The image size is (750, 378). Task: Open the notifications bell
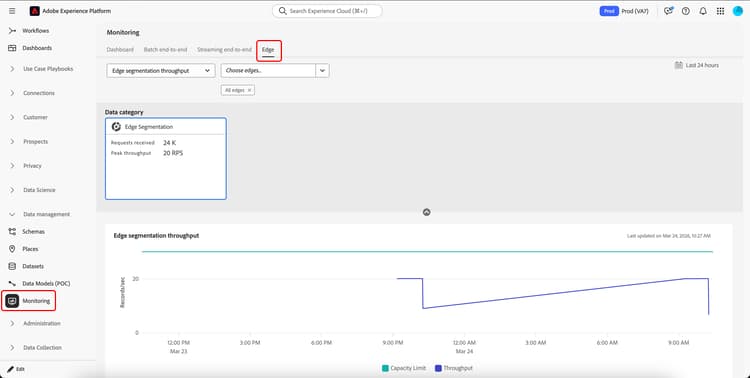[703, 11]
